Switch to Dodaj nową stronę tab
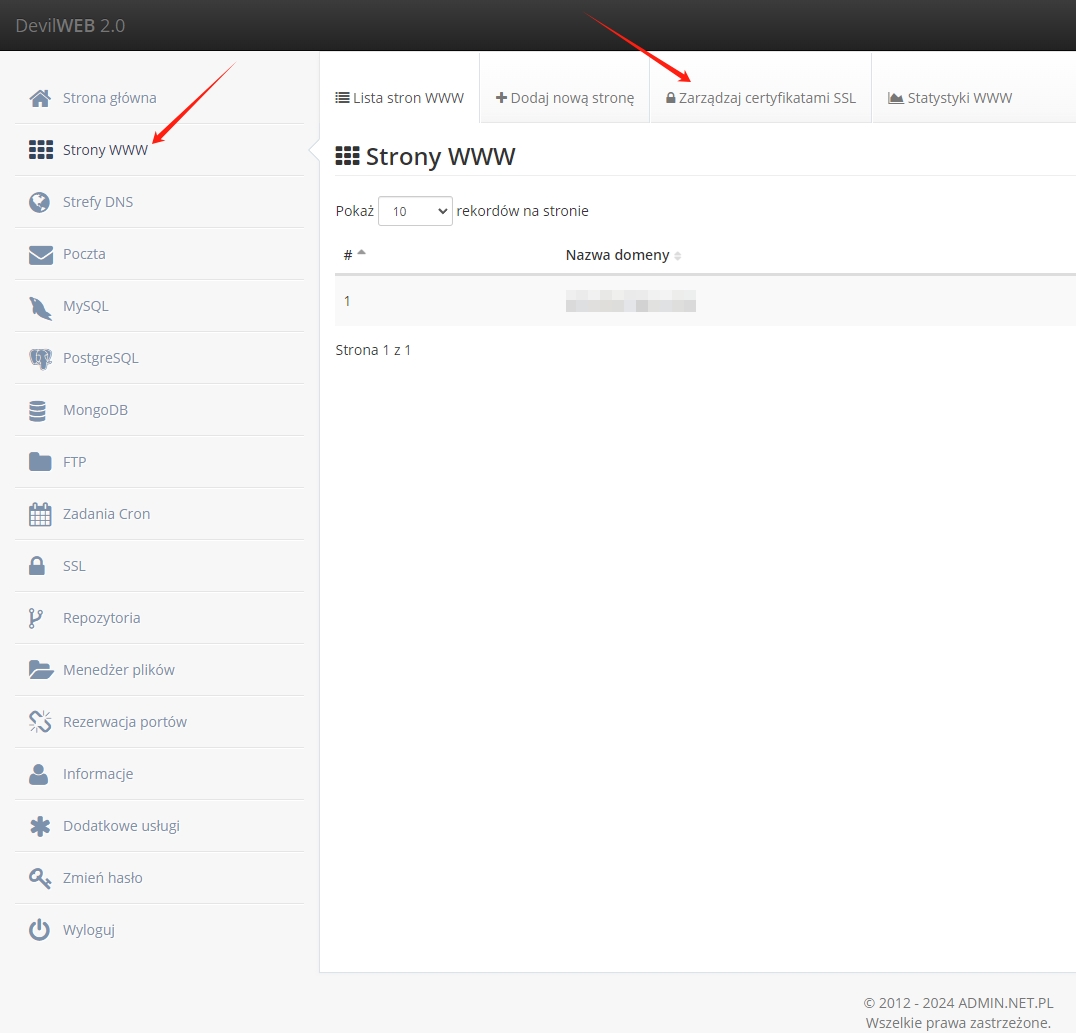The width and height of the screenshot is (1076, 1033). coord(565,98)
